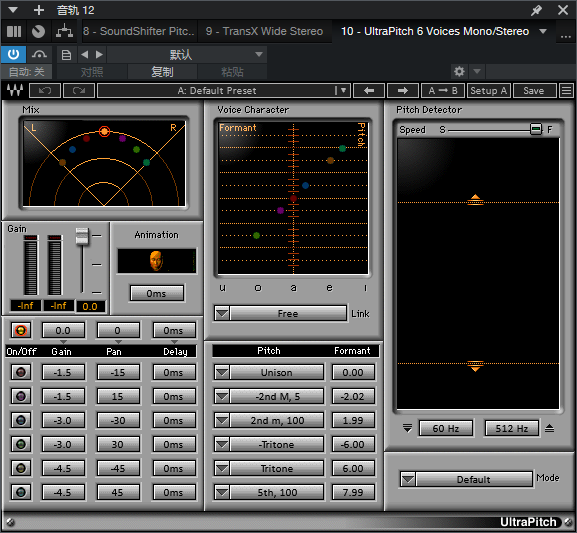The image size is (577, 533).
Task: Open the -2nd M, 5 pitch dropdown arrow
Action: pos(222,396)
